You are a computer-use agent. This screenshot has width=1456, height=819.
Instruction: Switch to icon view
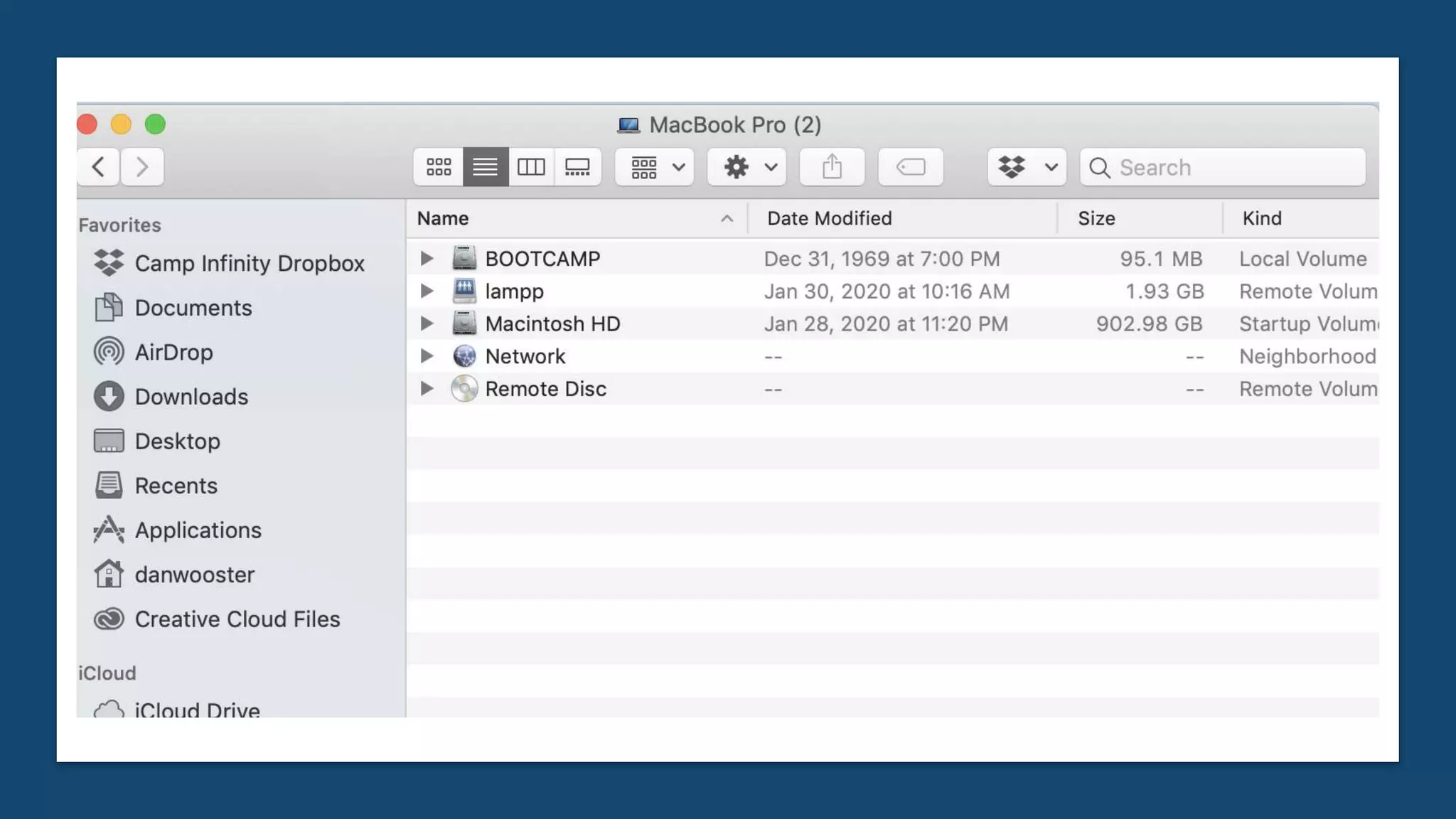438,167
